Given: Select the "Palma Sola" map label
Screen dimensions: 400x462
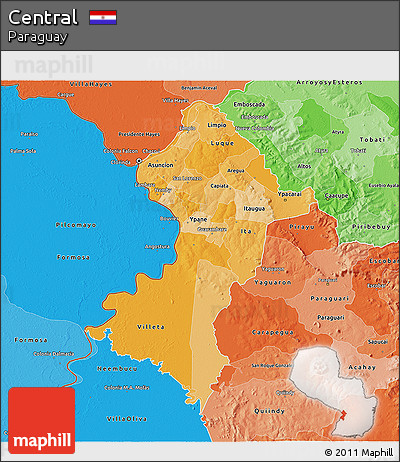Looking at the screenshot, I should (x=23, y=151).
